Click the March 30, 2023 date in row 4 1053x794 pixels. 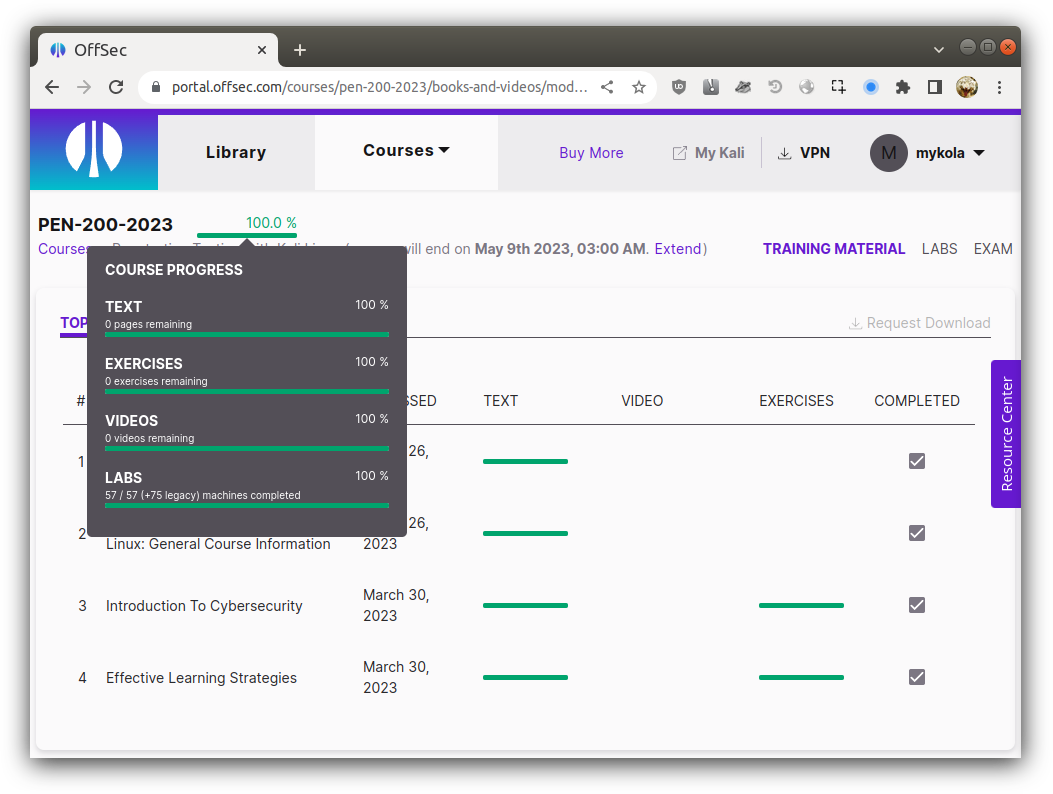coord(396,677)
